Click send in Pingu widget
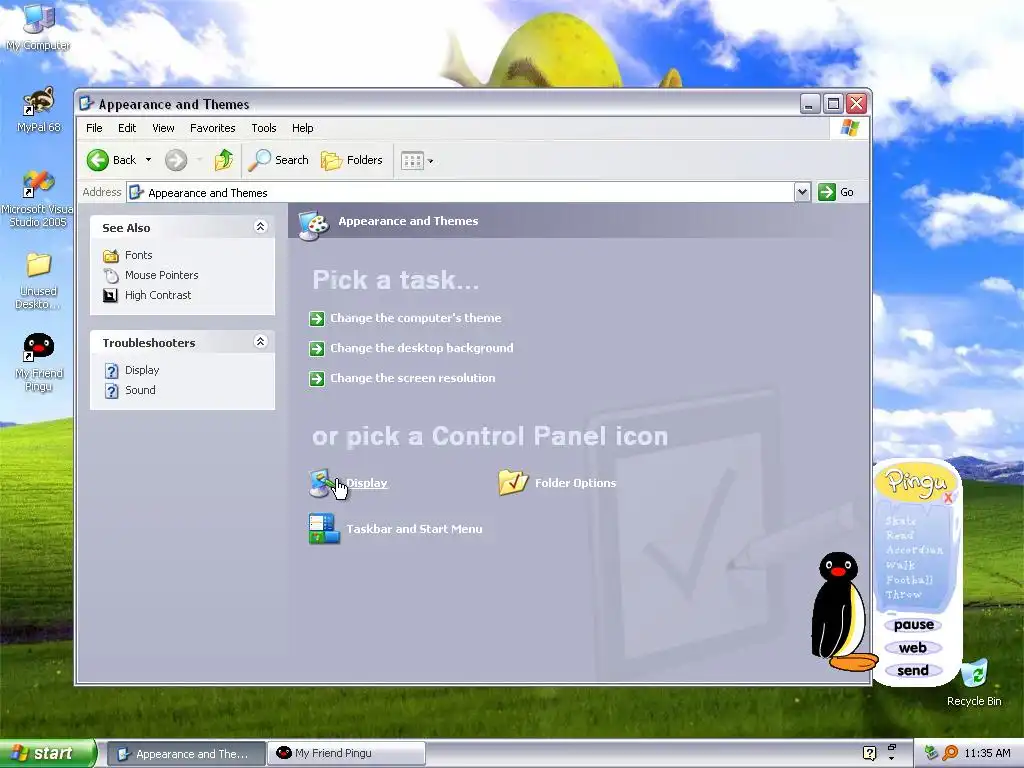The image size is (1024, 768). pyautogui.click(x=913, y=671)
